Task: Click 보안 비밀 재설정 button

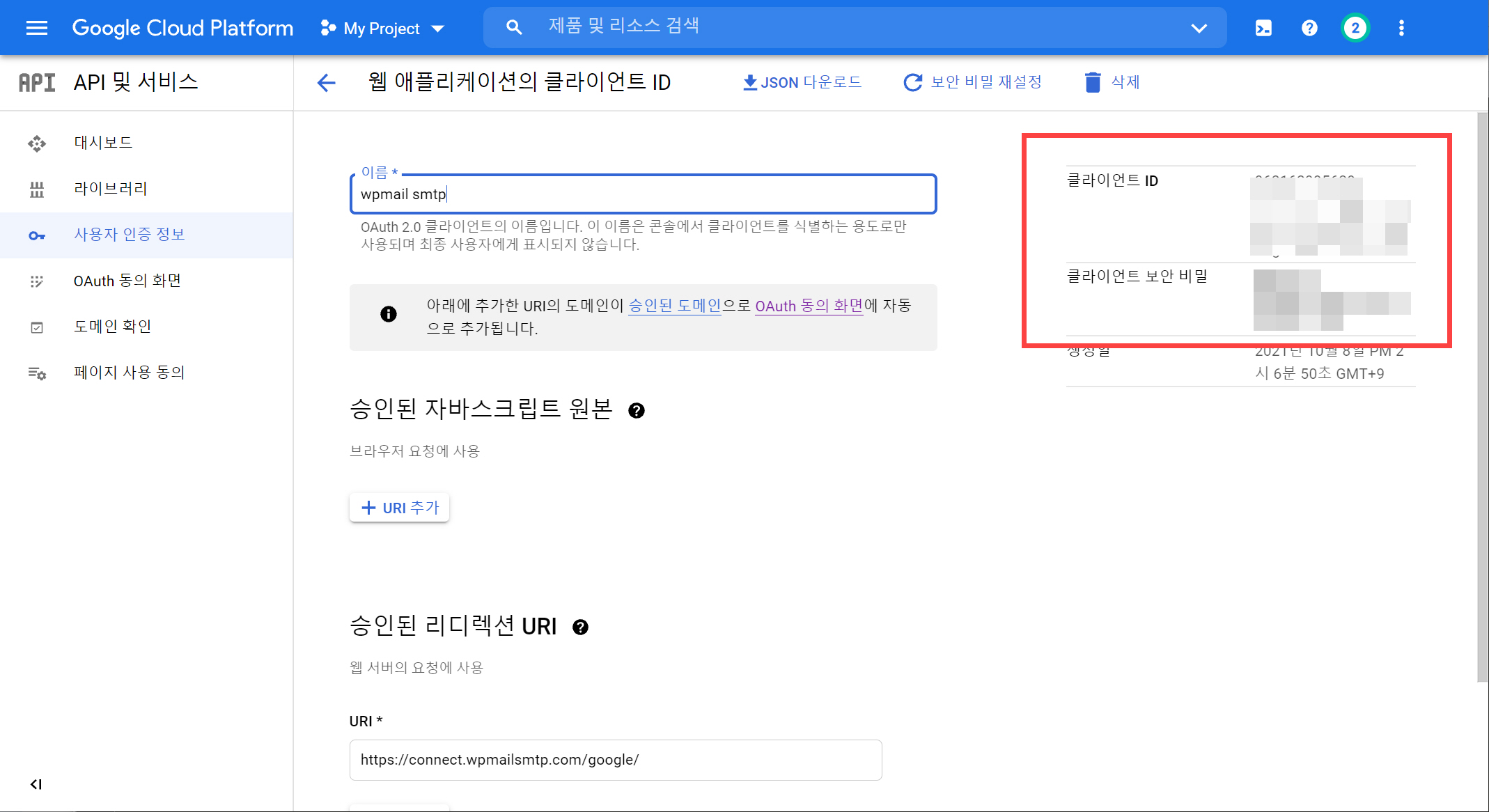Action: click(973, 82)
